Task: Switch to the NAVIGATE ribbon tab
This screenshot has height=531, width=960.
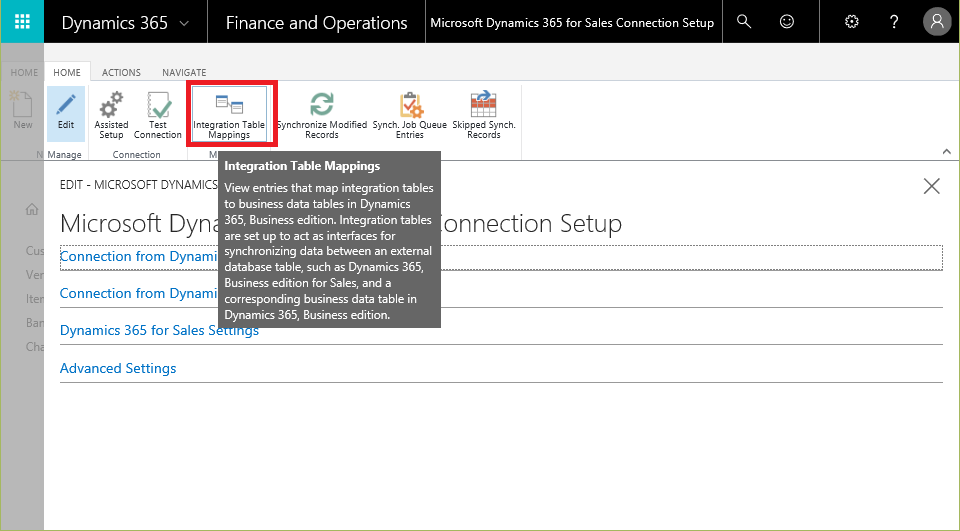Action: pos(184,72)
